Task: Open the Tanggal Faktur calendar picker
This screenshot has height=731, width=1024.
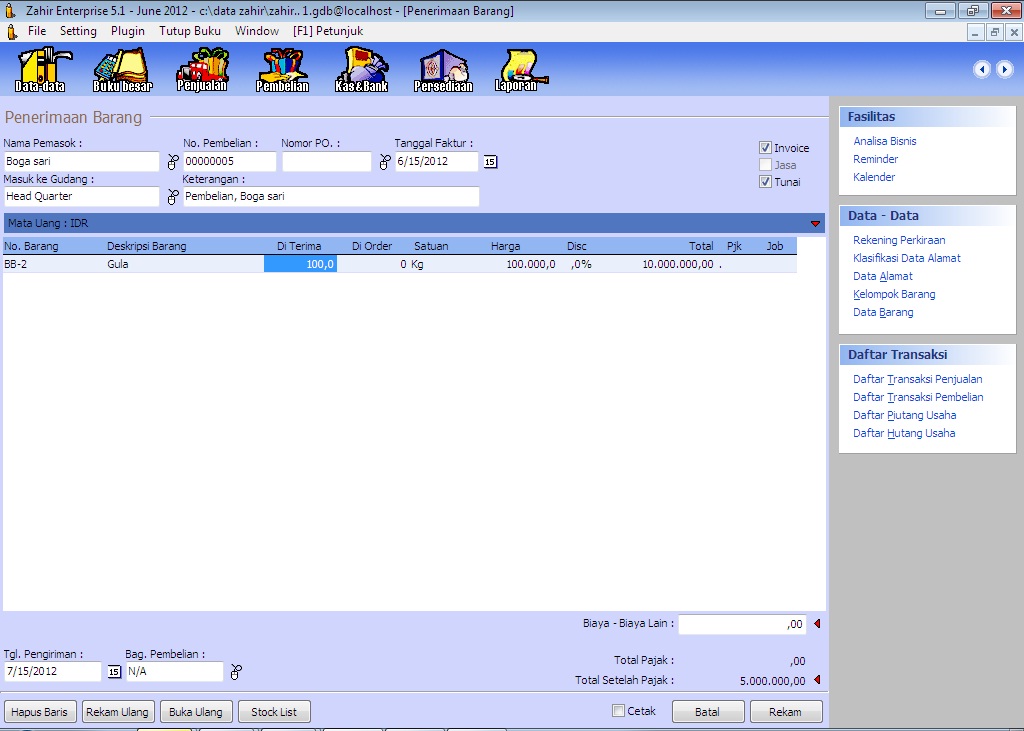Action: [x=490, y=162]
